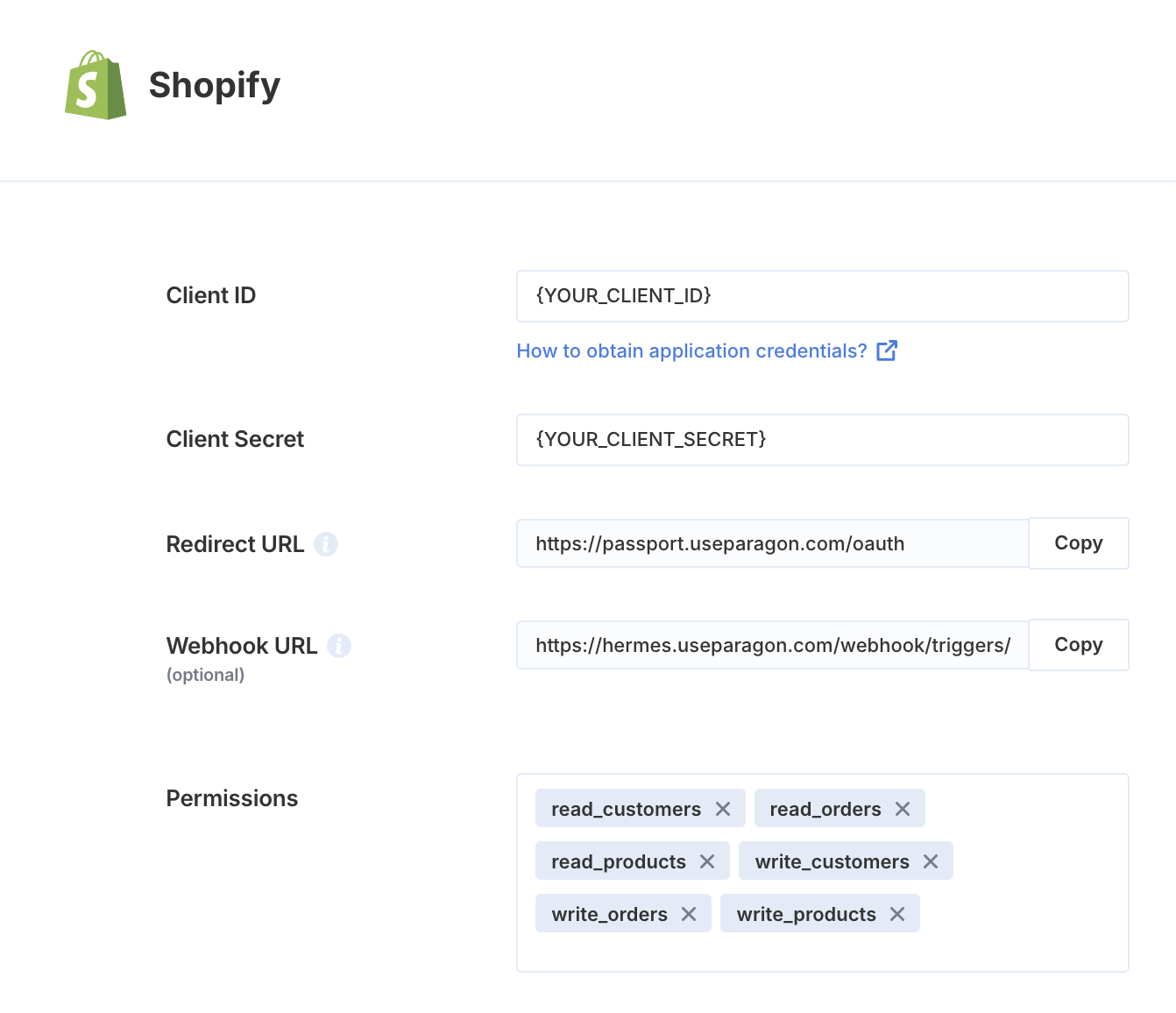This screenshot has width=1176, height=1013.
Task: Delete the write_orders scope chip
Action: [x=689, y=914]
